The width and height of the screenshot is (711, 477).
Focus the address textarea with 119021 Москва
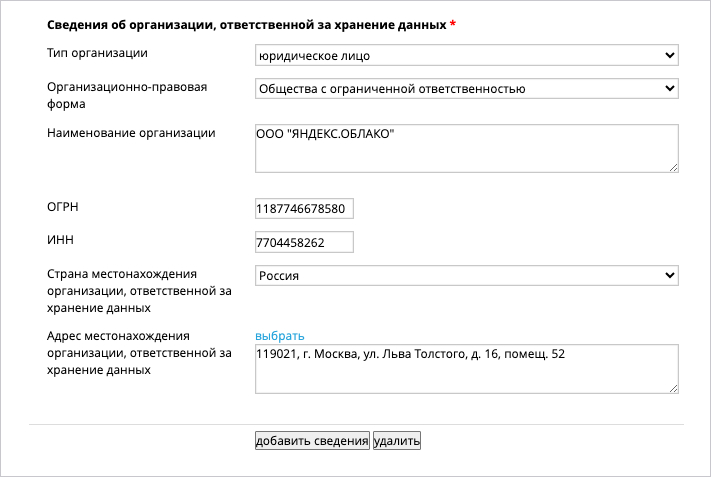[x=467, y=369]
